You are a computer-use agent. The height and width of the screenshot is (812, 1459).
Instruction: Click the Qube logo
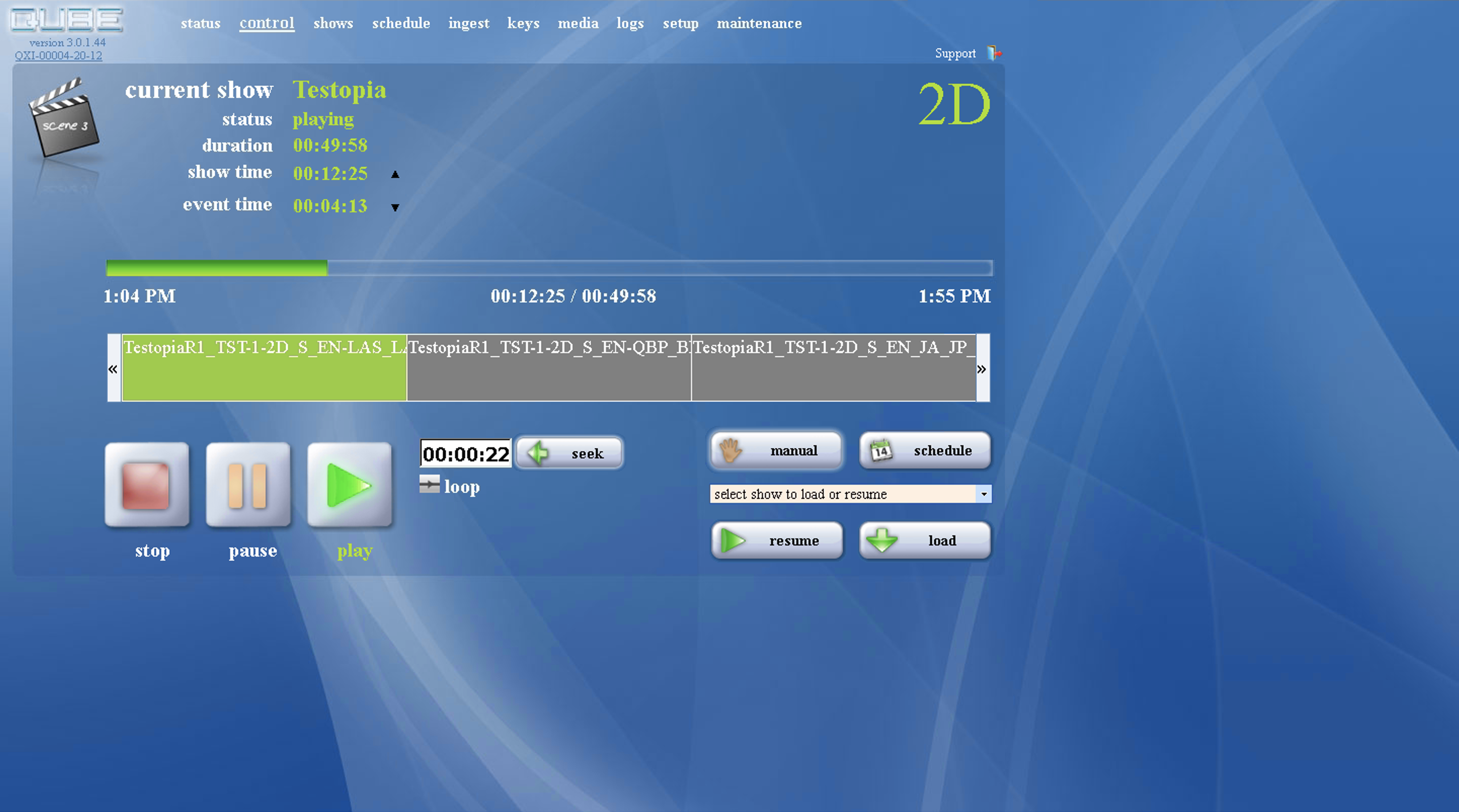tap(66, 19)
